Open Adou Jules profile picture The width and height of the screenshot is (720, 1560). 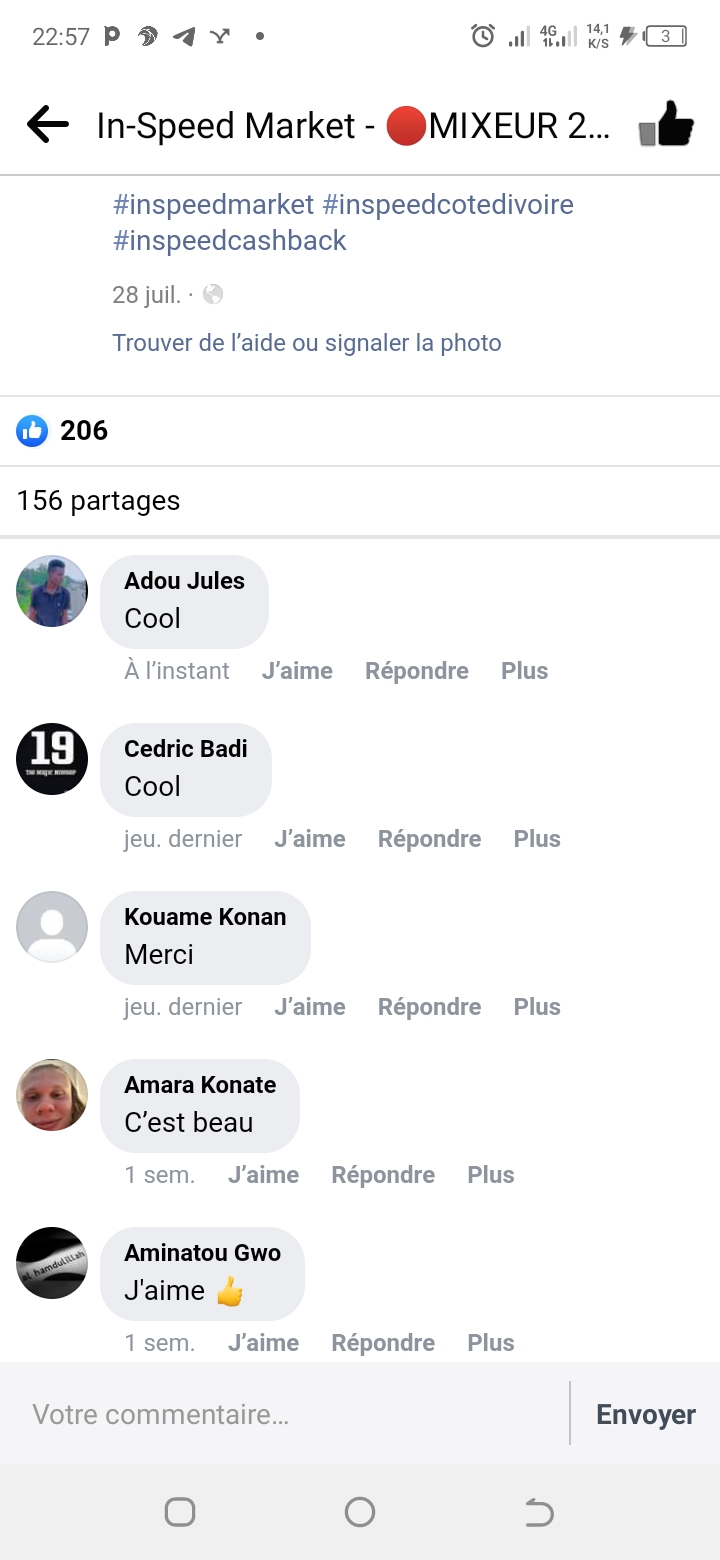click(52, 591)
